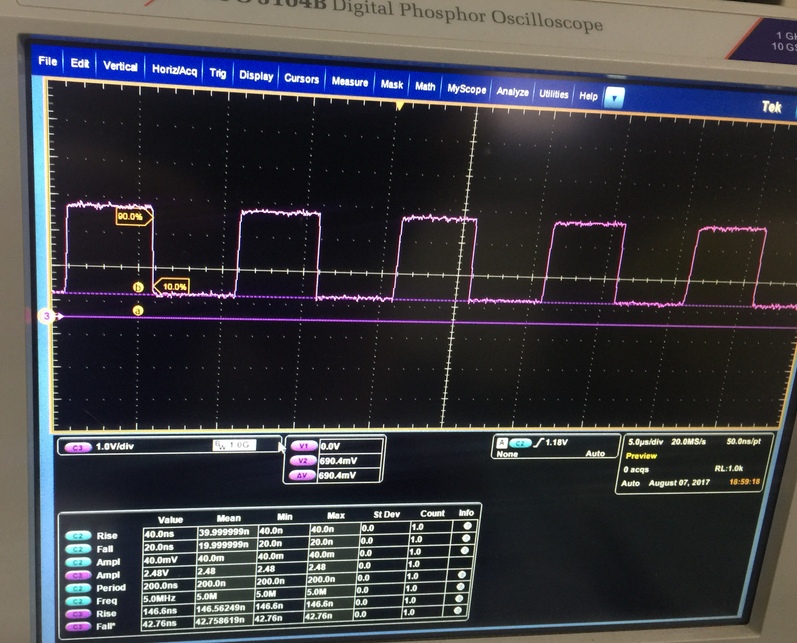Click the 146.6ns Rise value cell
Screen dimensions: 797x643
[168, 611]
